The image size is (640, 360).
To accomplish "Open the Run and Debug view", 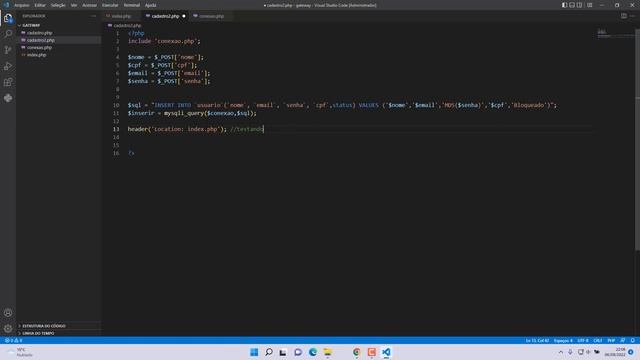I will point(8,66).
